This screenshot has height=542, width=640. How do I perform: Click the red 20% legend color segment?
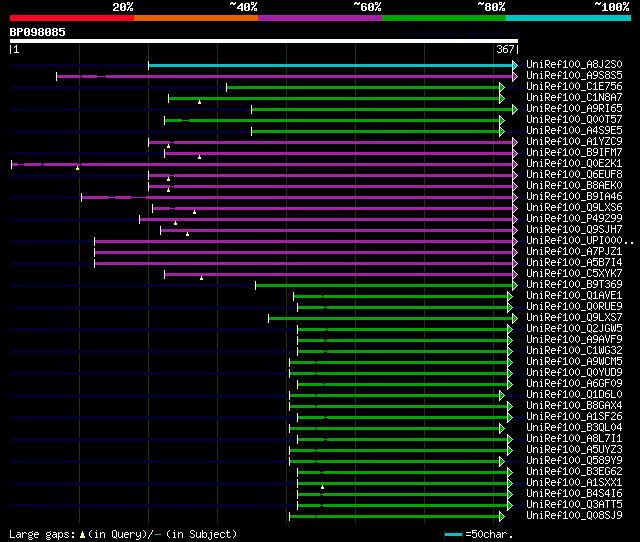point(72,18)
